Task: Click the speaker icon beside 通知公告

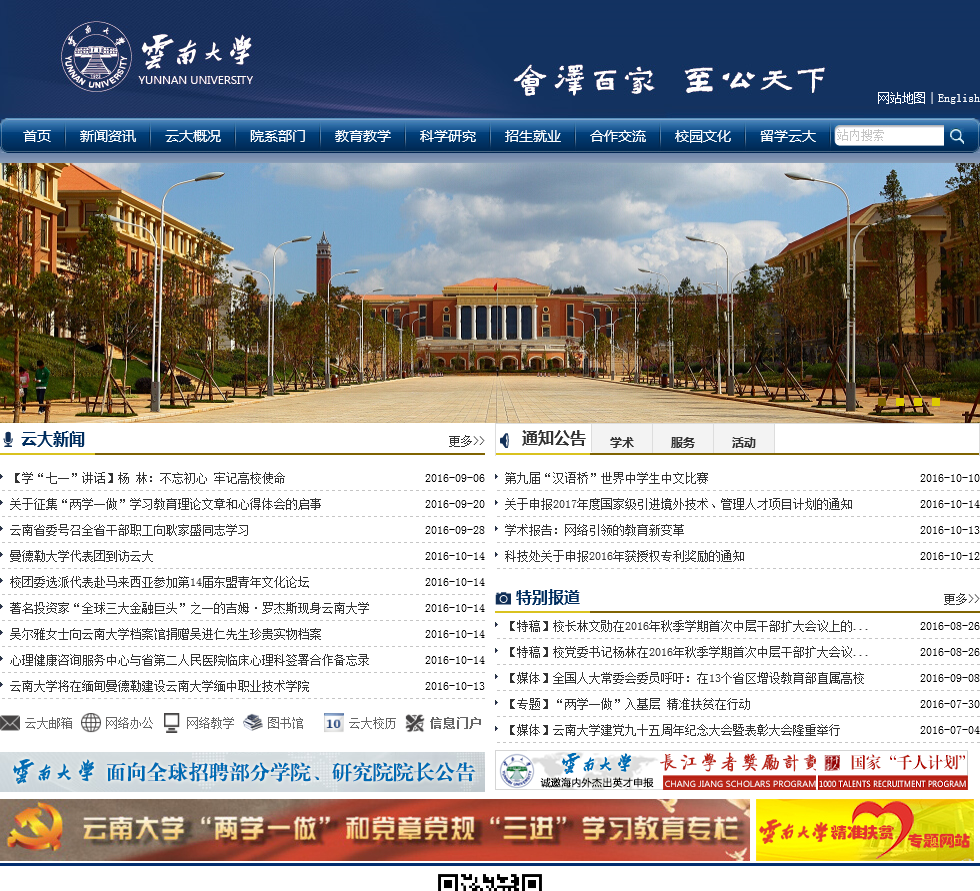Action: [505, 441]
